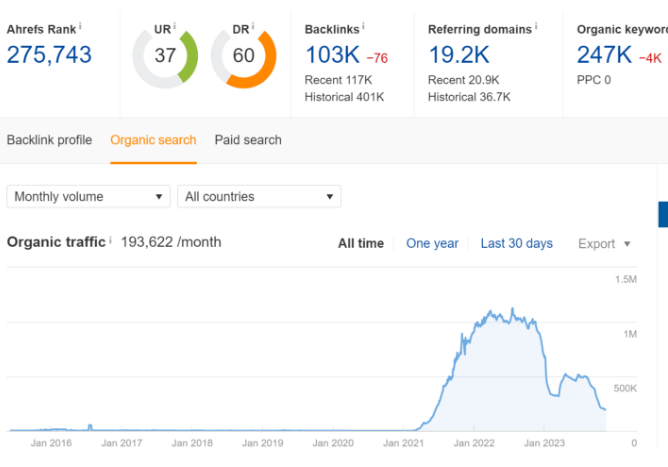Select the Last 30 days range

click(516, 243)
